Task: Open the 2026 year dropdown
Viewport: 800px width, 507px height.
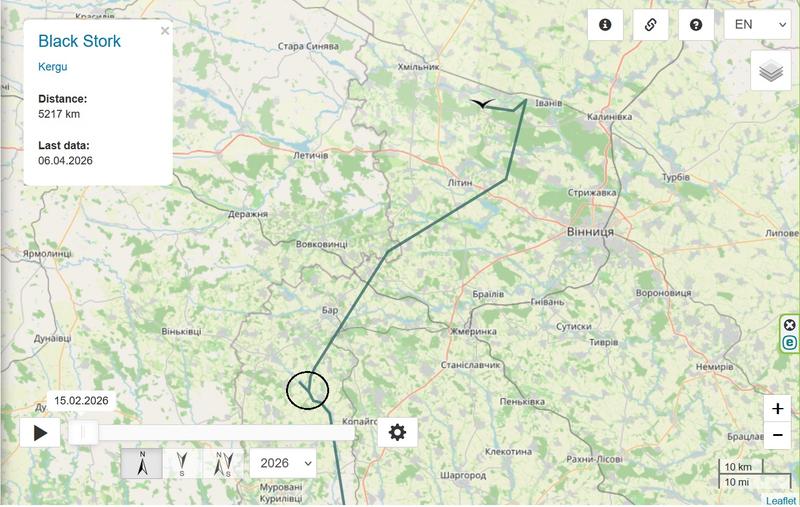Action: 283,463
